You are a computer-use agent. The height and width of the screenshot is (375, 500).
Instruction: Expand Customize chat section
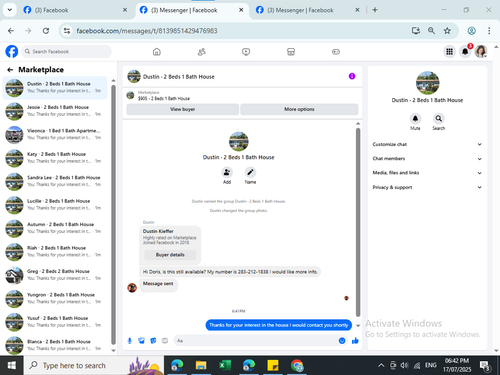point(427,144)
